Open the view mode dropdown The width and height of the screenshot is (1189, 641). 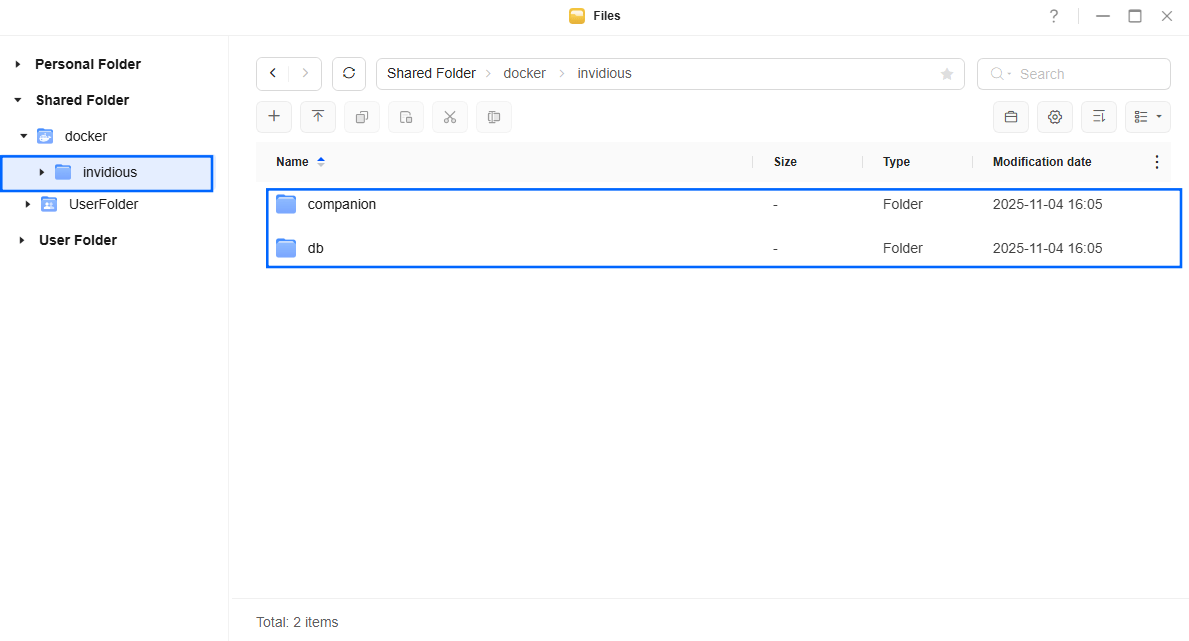tap(1147, 117)
